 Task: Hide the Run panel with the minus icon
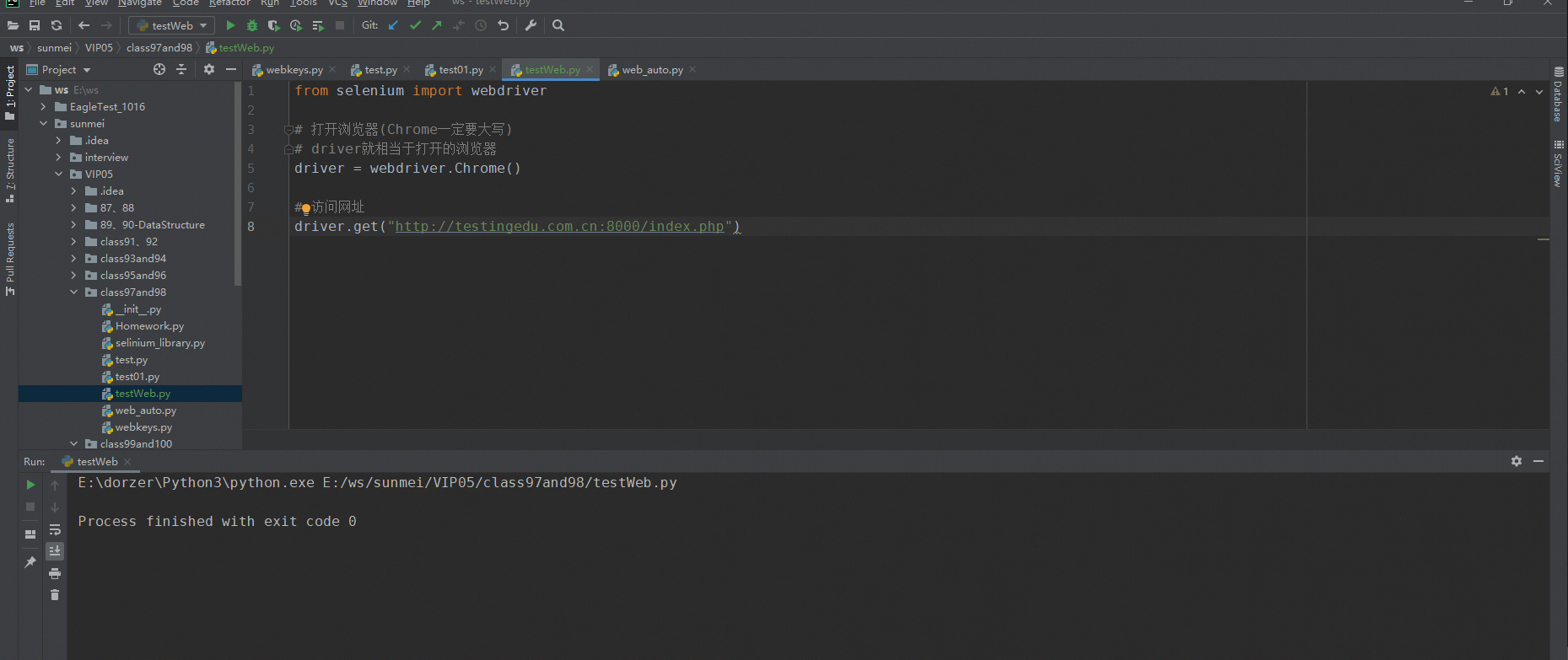click(x=1538, y=461)
